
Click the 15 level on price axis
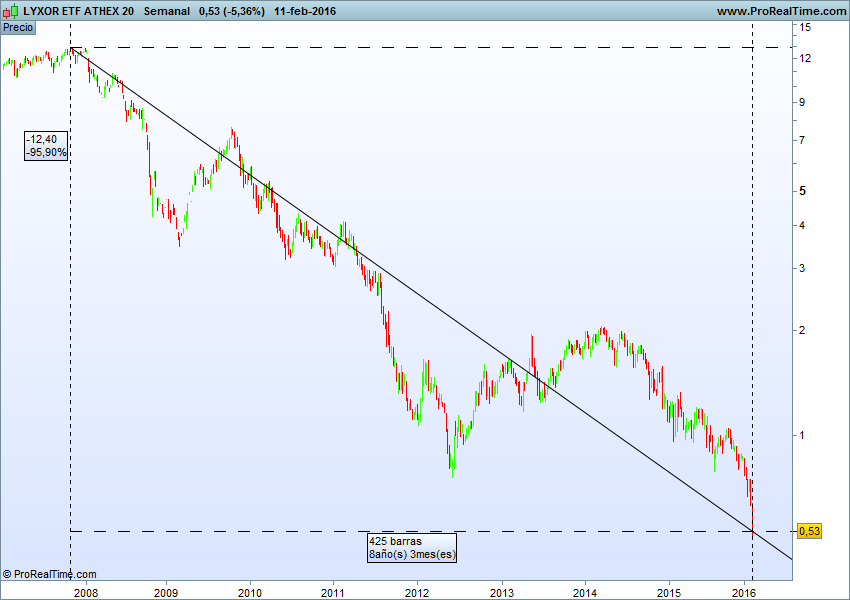tap(805, 27)
